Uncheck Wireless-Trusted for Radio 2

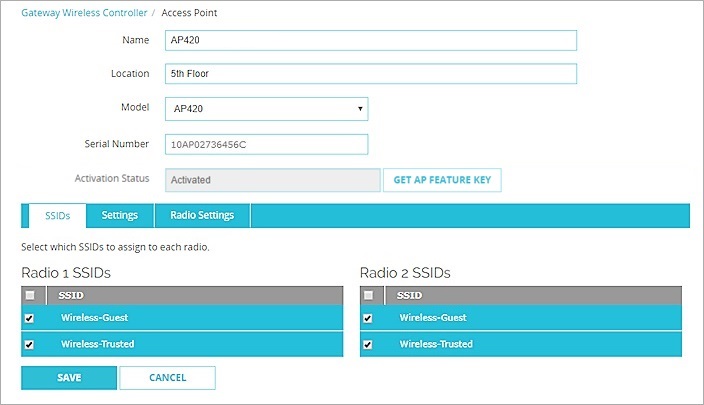click(x=368, y=344)
